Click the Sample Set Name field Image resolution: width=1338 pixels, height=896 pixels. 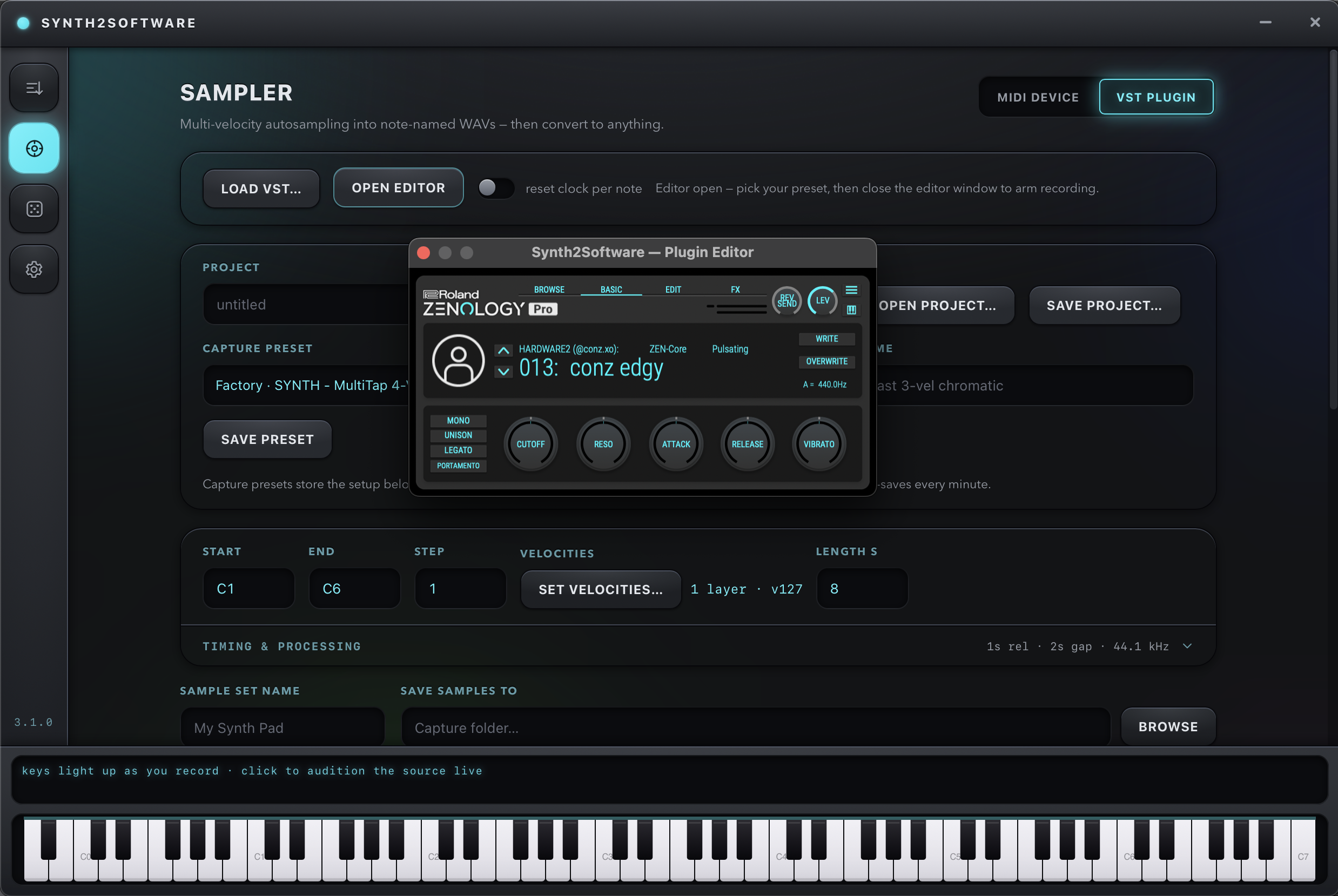point(283,727)
